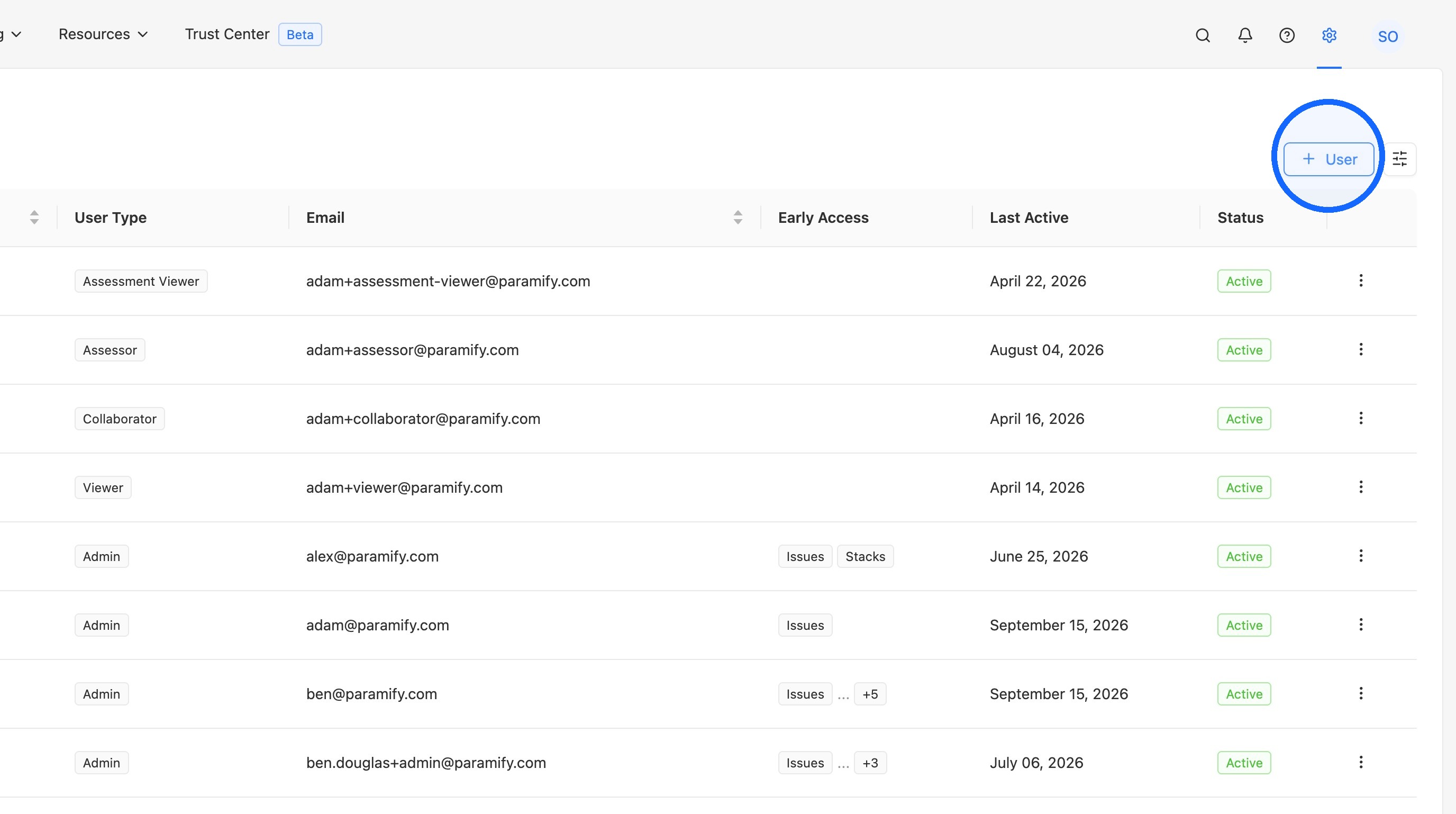The width and height of the screenshot is (1456, 814).
Task: Click the Issues tag for adam@paramify.com
Action: coord(805,626)
